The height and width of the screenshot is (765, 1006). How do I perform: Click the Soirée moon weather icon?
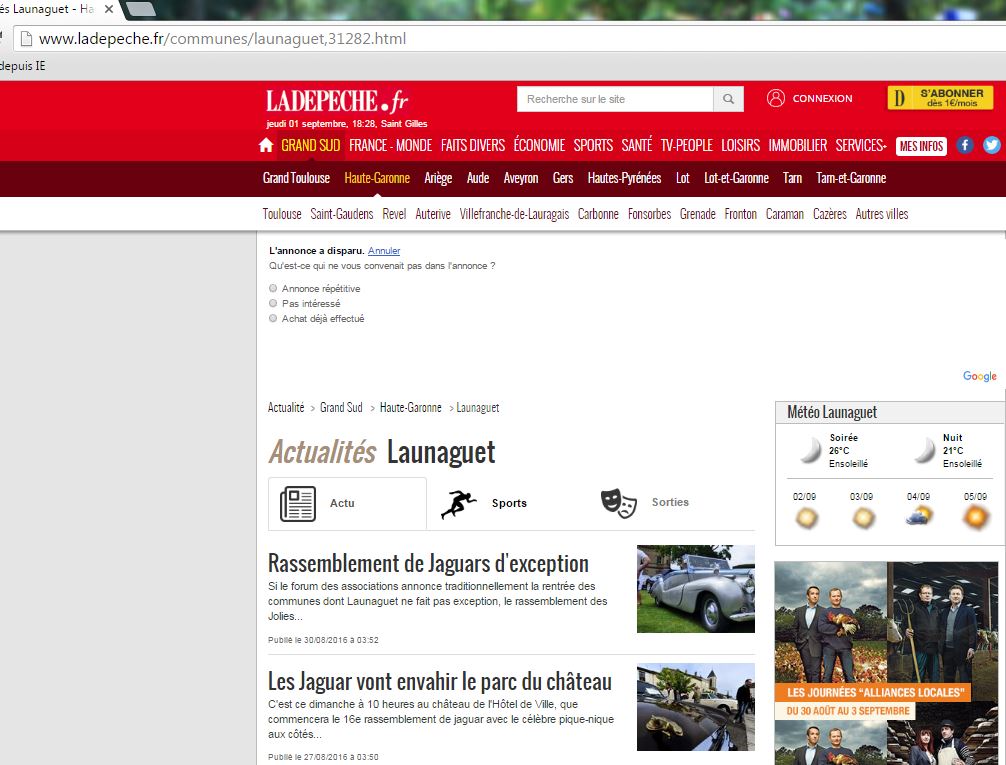(x=810, y=450)
